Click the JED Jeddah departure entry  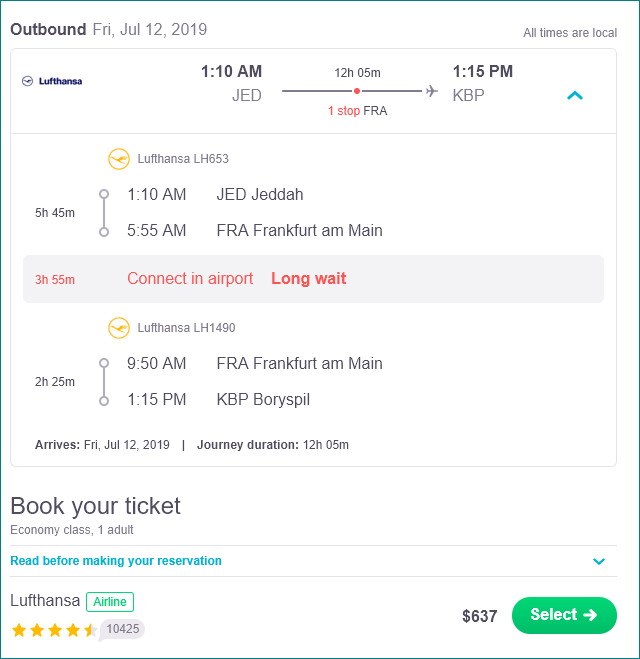(260, 195)
